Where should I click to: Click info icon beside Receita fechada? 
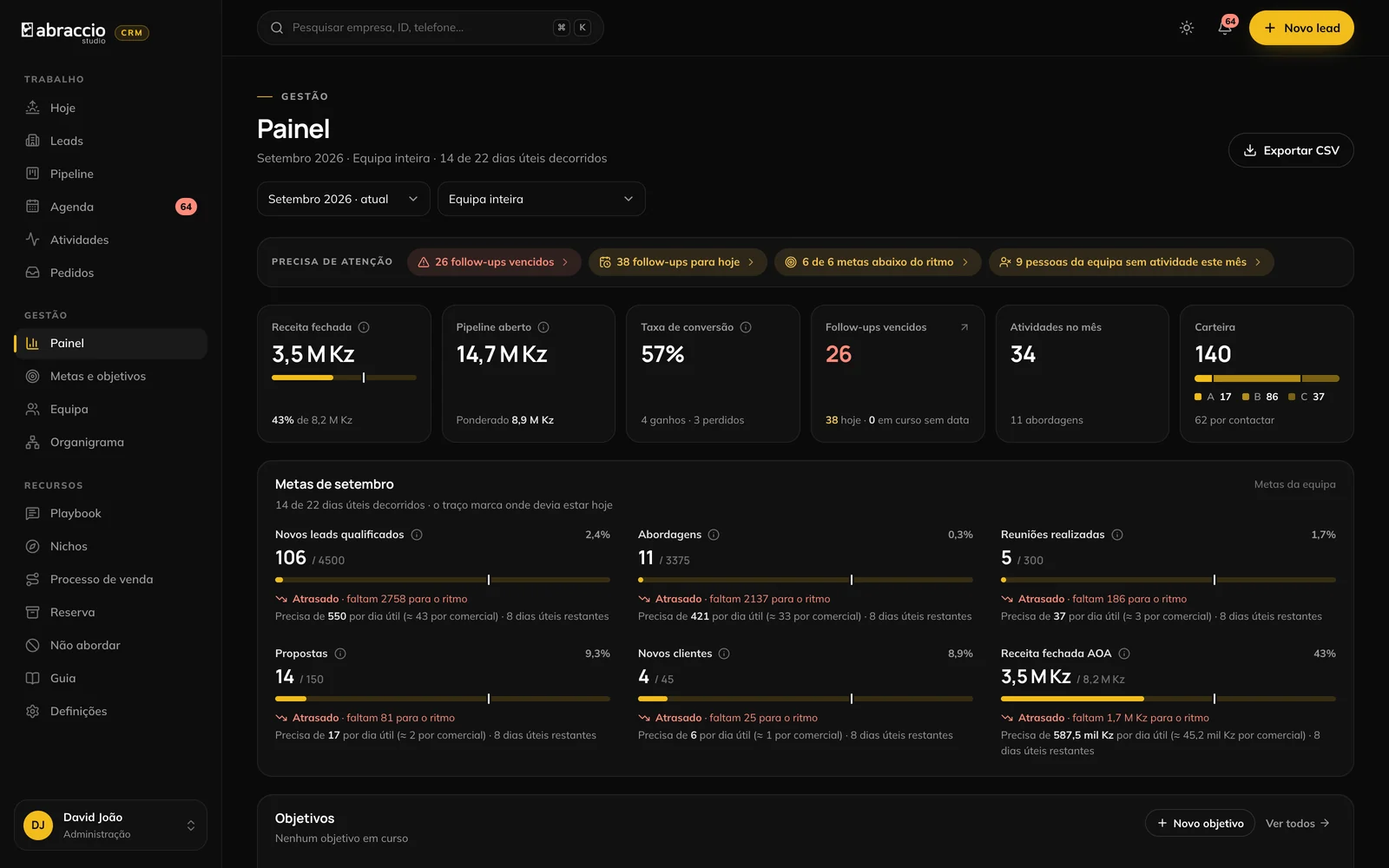pyautogui.click(x=364, y=327)
